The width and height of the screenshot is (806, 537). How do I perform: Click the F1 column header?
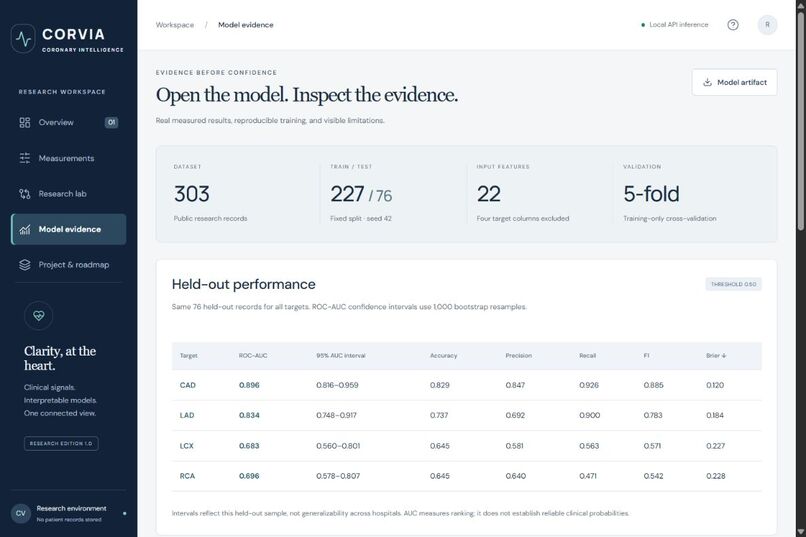tap(646, 356)
